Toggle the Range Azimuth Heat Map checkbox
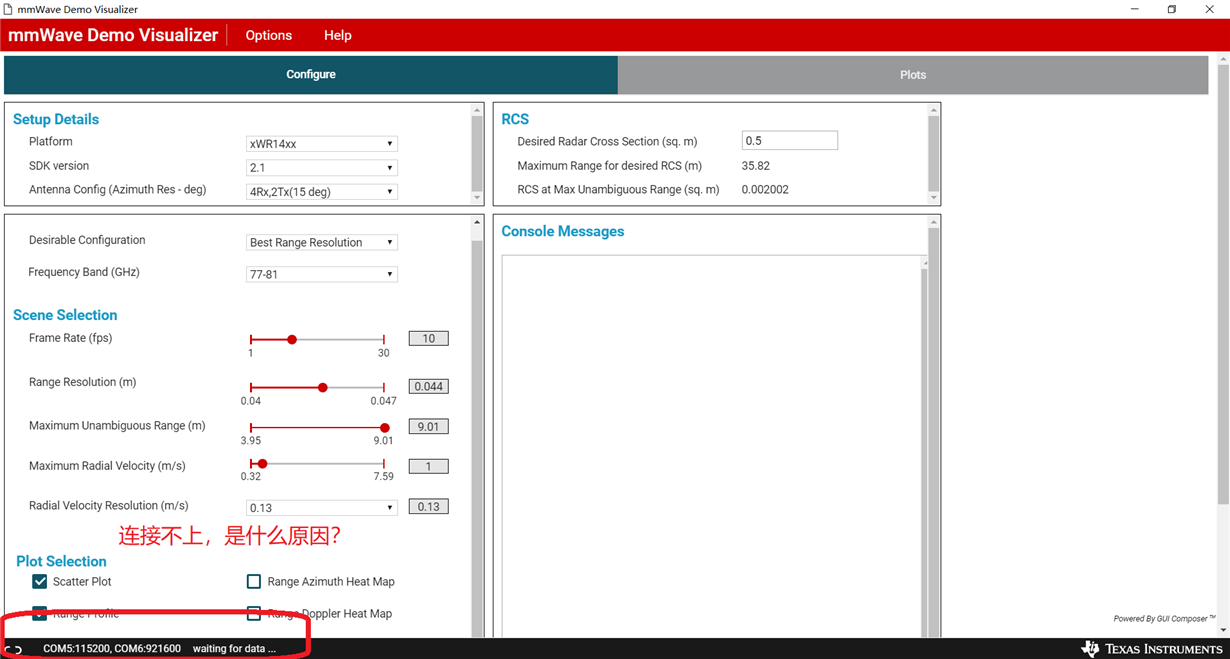 click(x=254, y=581)
